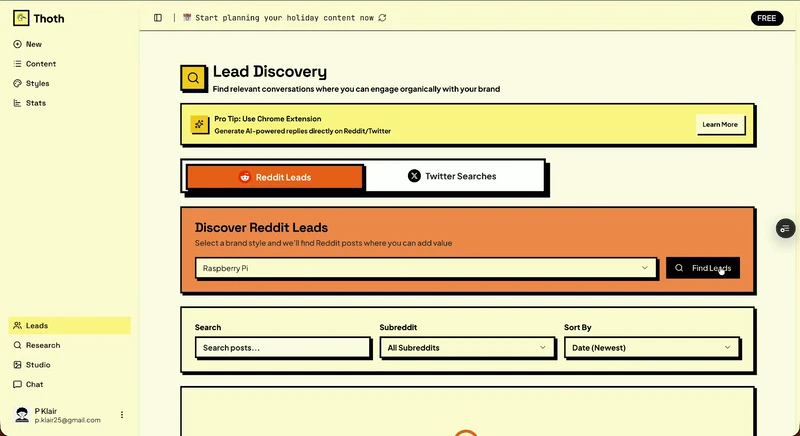Click Learn More button
Image resolution: width=800 pixels, height=436 pixels.
pyautogui.click(x=720, y=124)
